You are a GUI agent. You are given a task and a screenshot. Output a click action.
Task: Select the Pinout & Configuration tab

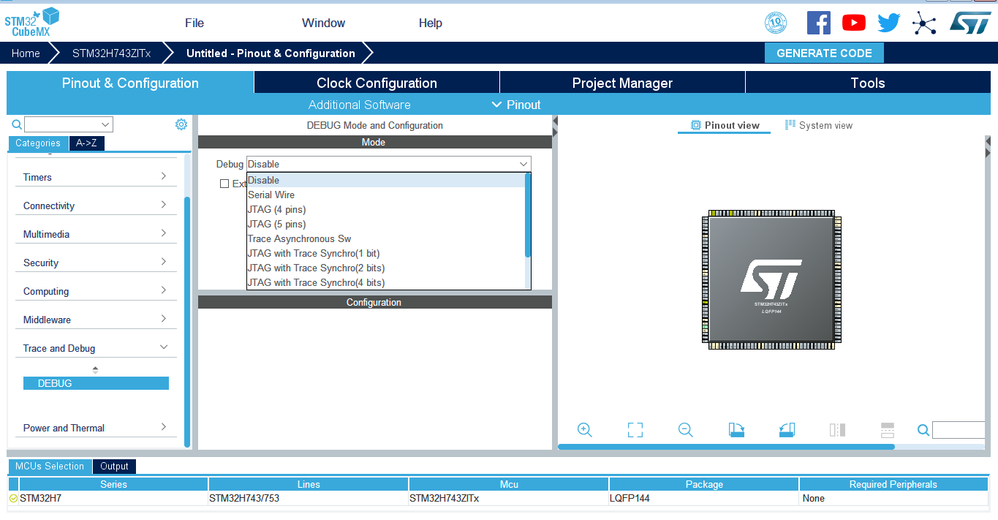point(130,83)
